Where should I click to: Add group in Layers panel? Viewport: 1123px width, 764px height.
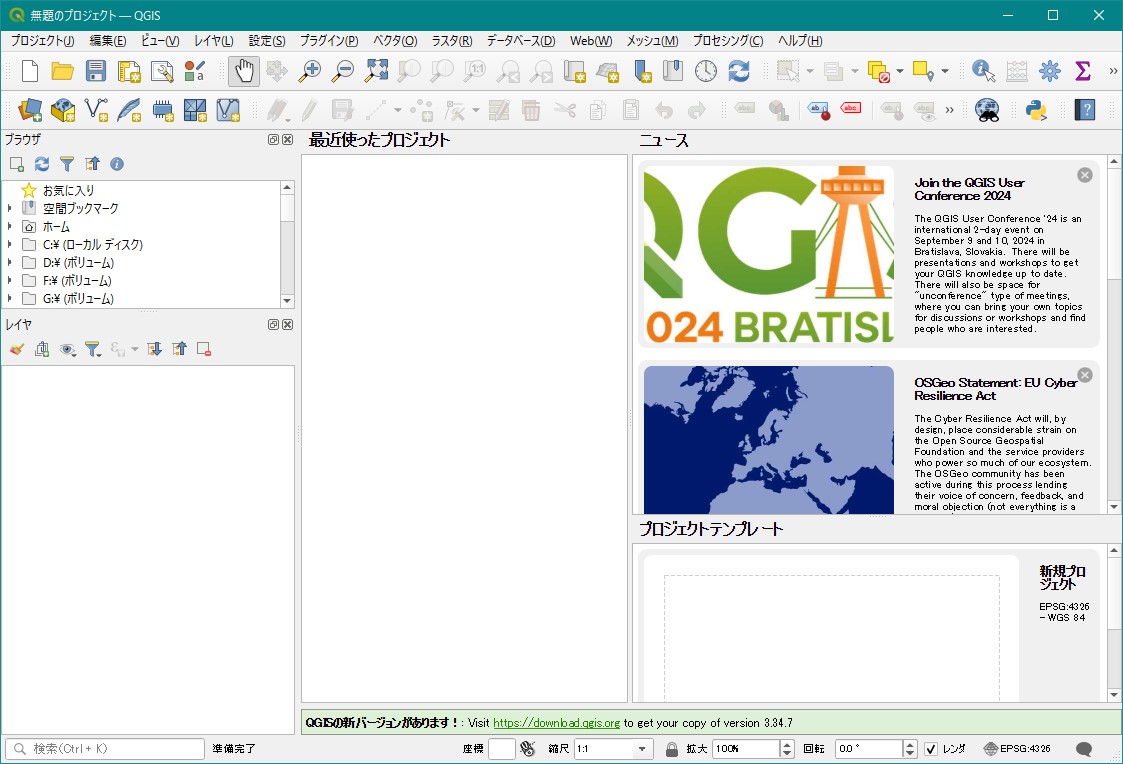coord(42,349)
